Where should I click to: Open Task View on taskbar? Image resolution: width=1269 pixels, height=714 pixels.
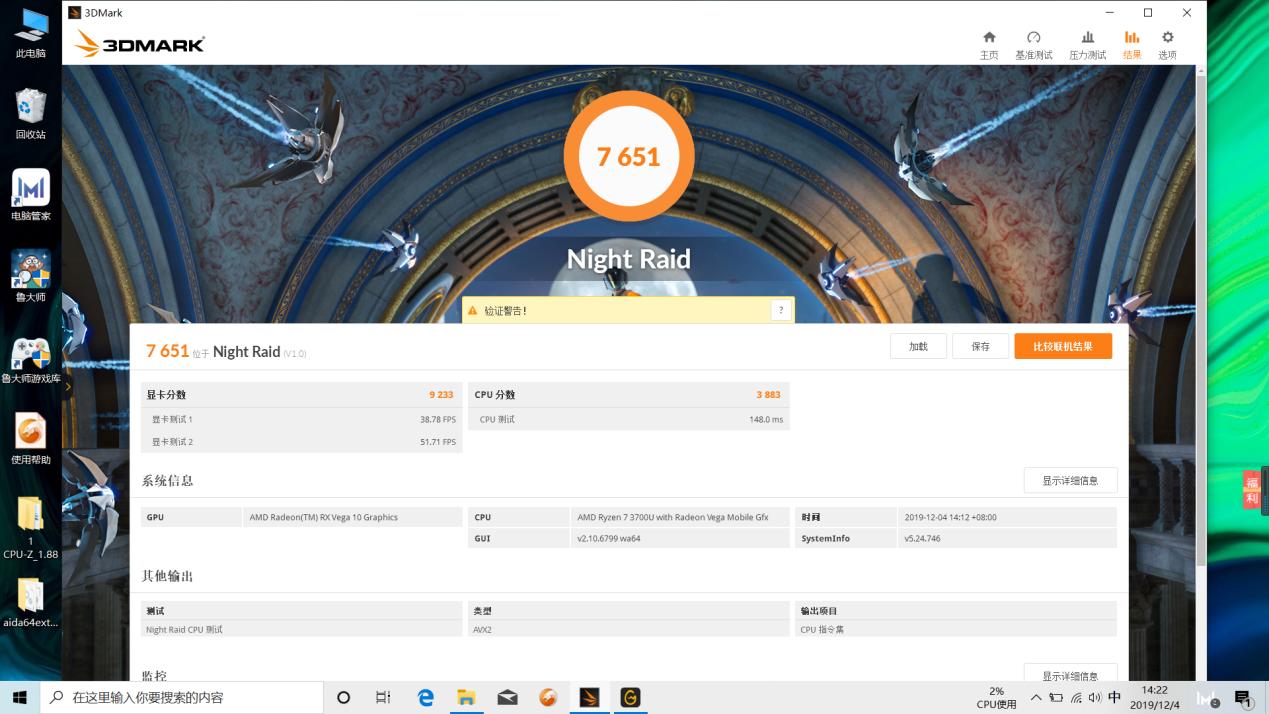pos(383,698)
